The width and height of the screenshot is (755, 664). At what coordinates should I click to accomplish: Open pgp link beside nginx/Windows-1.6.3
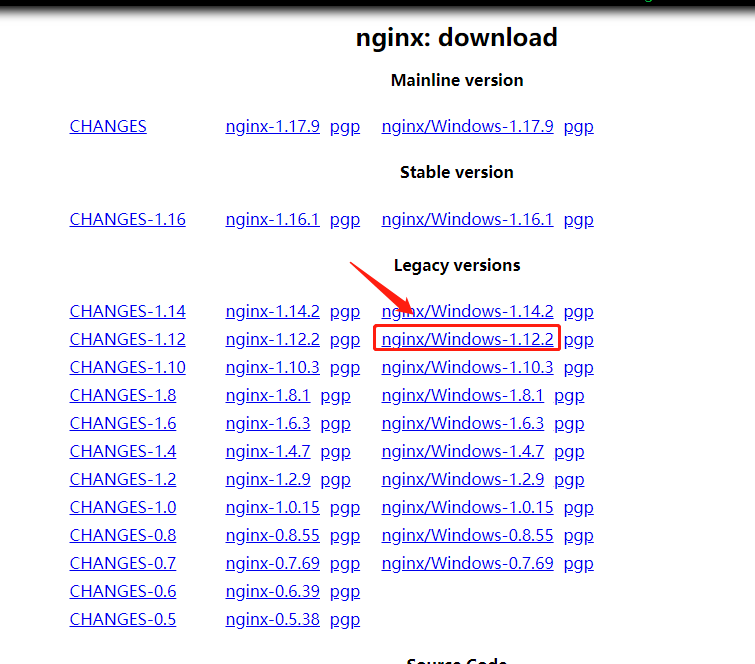tap(569, 424)
